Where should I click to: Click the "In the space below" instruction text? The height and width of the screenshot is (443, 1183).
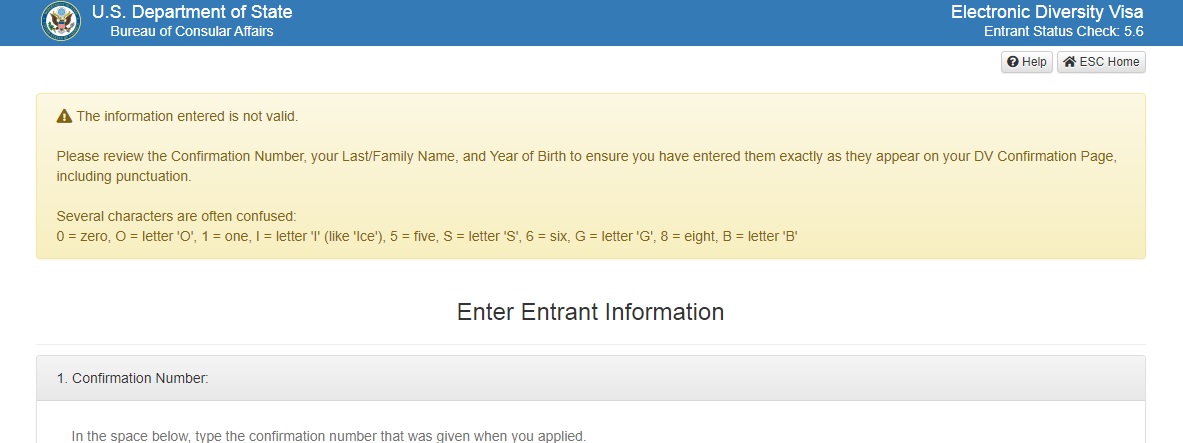pos(328,436)
